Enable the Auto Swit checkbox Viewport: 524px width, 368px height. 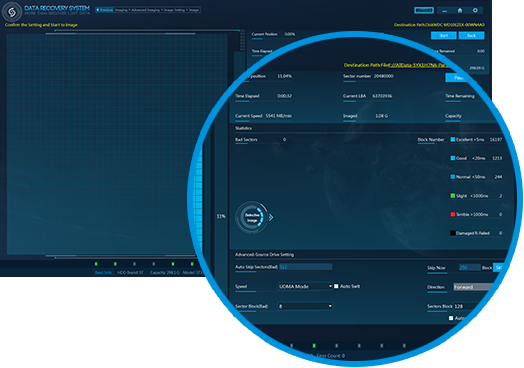(x=336, y=286)
